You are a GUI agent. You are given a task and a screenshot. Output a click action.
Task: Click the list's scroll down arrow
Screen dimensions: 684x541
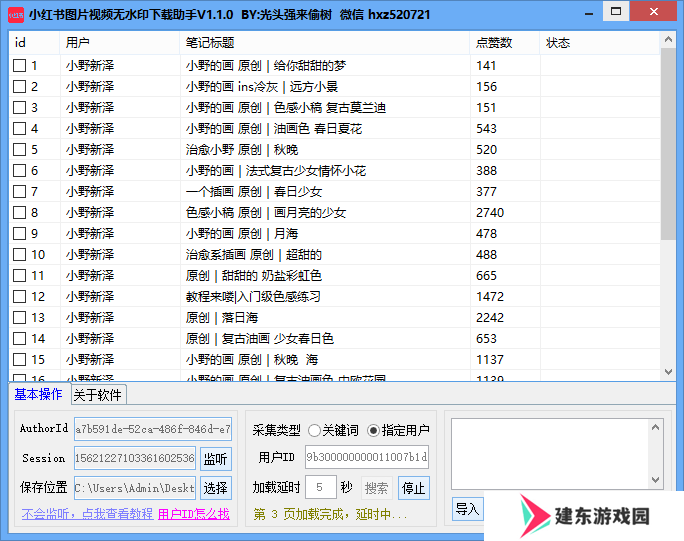(x=668, y=372)
